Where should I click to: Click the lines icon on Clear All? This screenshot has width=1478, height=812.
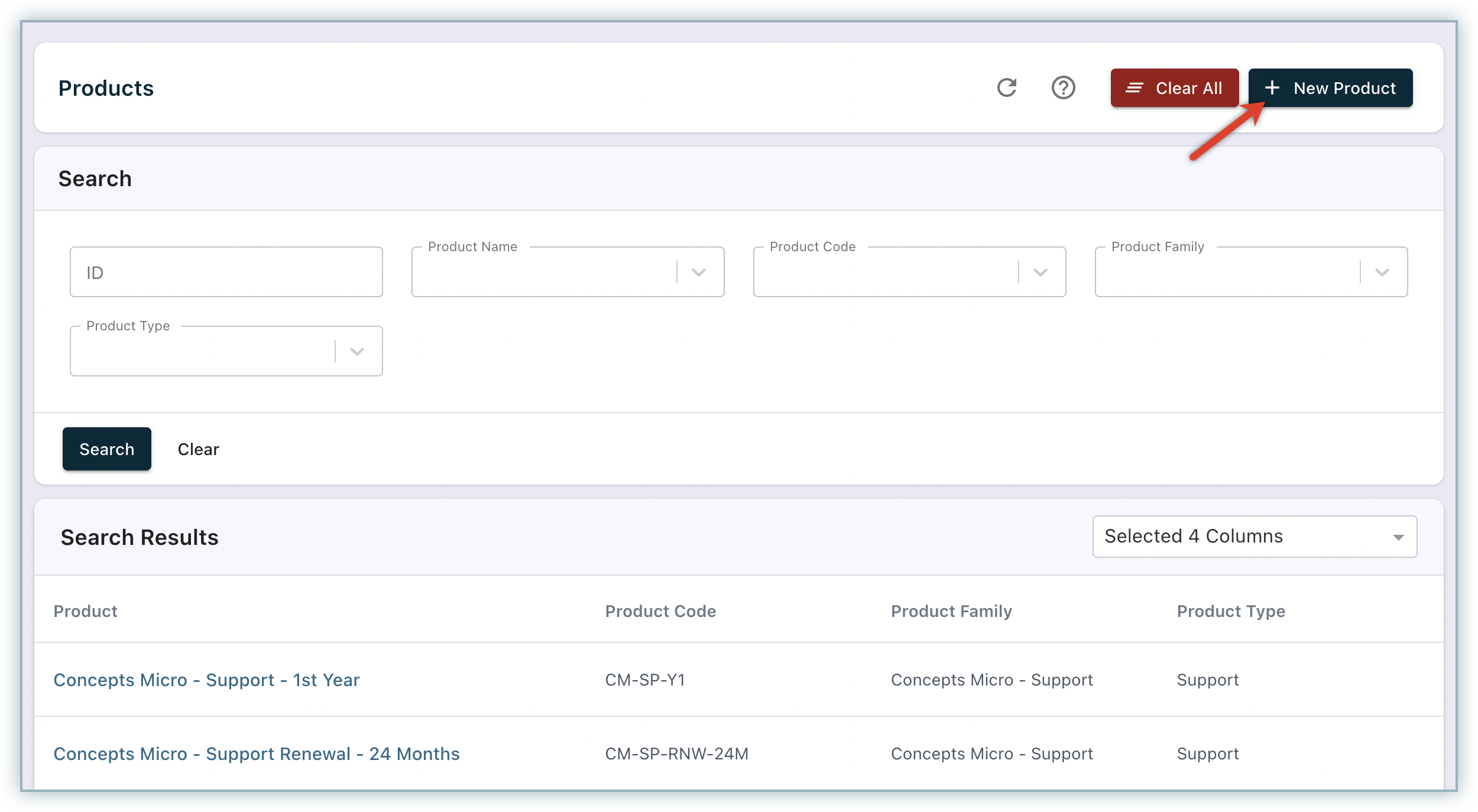1134,88
